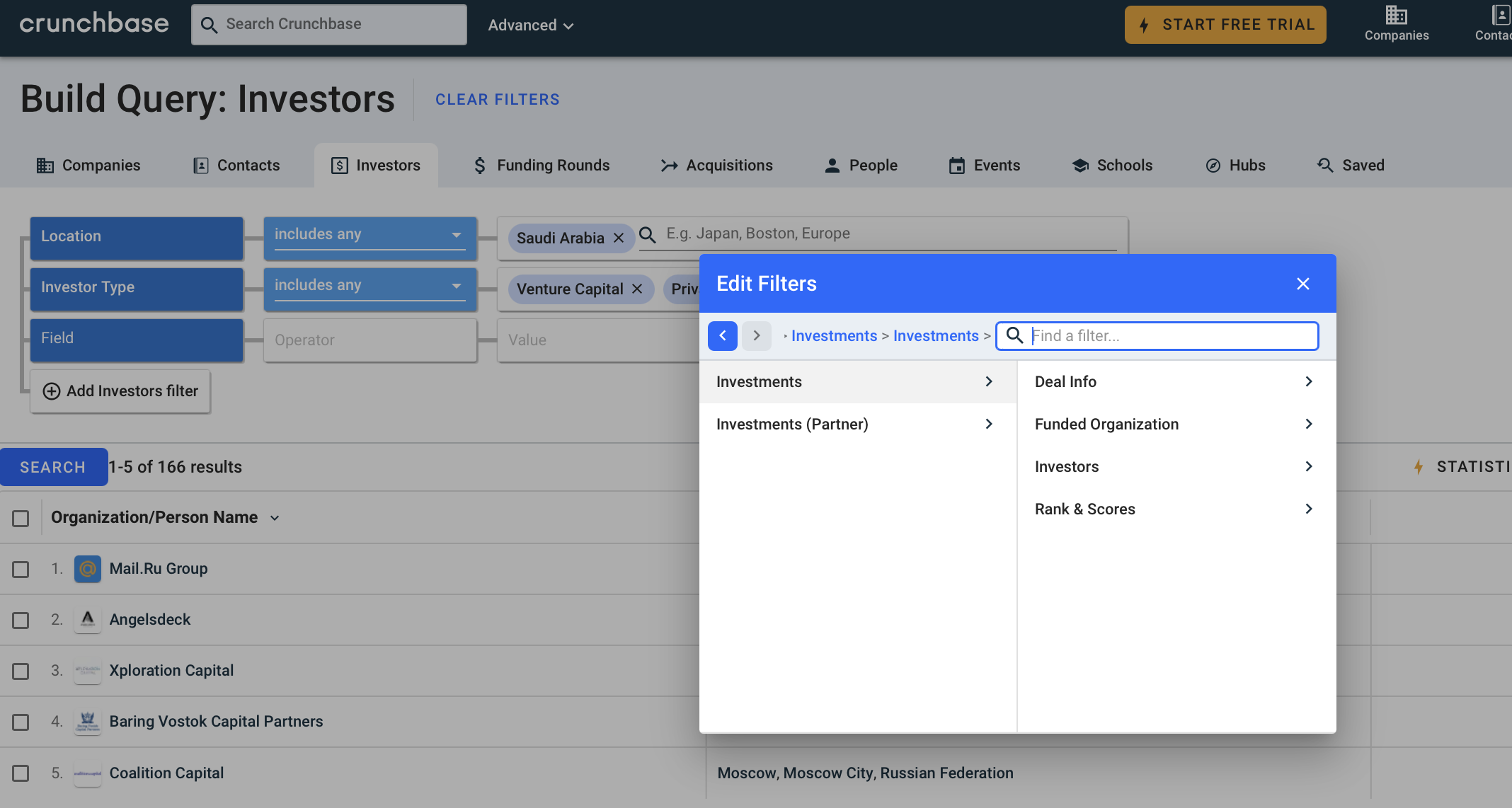Click the lightning bolt Statistics icon
Image resolution: width=1512 pixels, height=808 pixels.
1419,467
